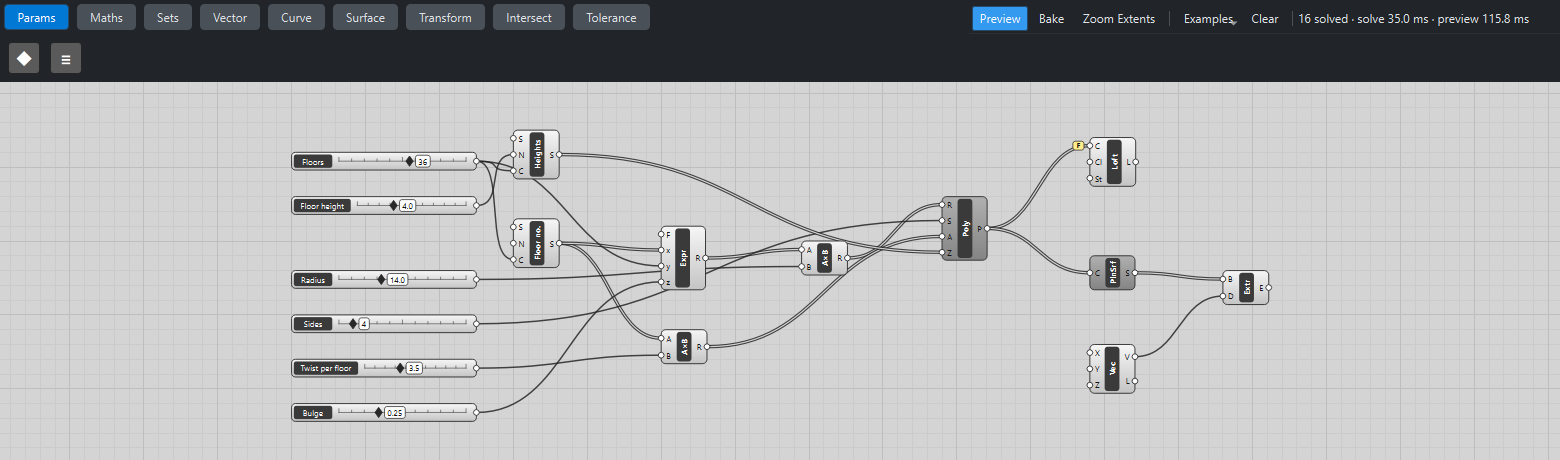The image size is (1560, 460).
Task: Click the L output port of Loft node
Action: click(x=1134, y=162)
